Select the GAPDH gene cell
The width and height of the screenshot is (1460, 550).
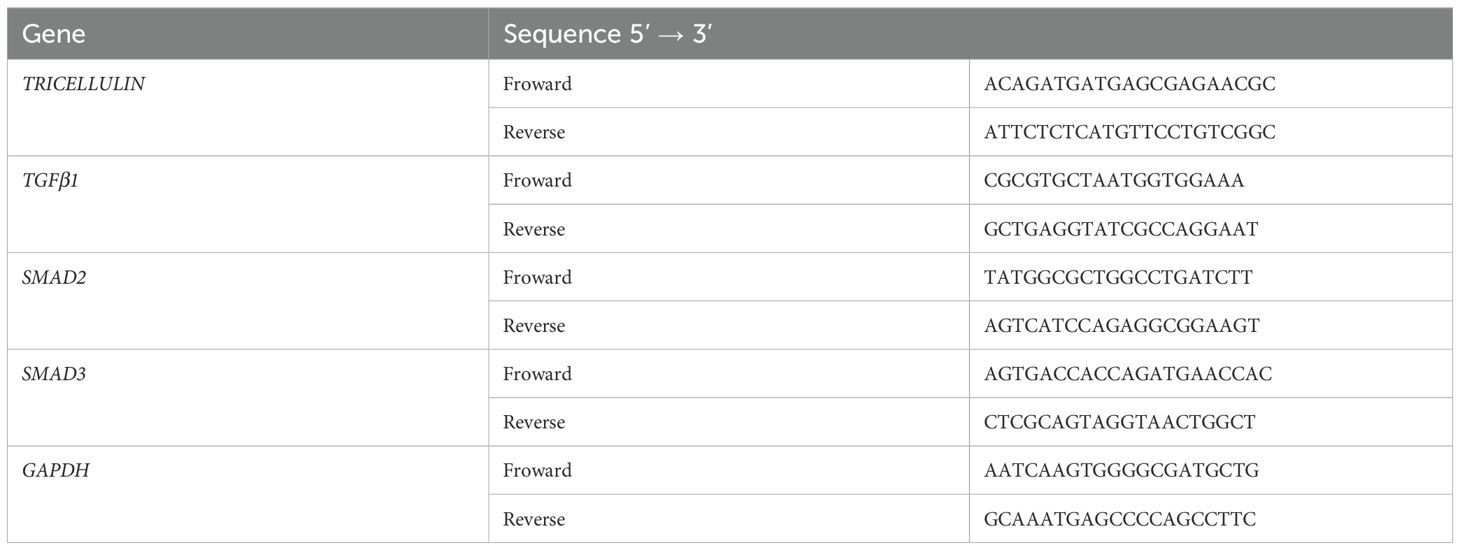coord(55,470)
